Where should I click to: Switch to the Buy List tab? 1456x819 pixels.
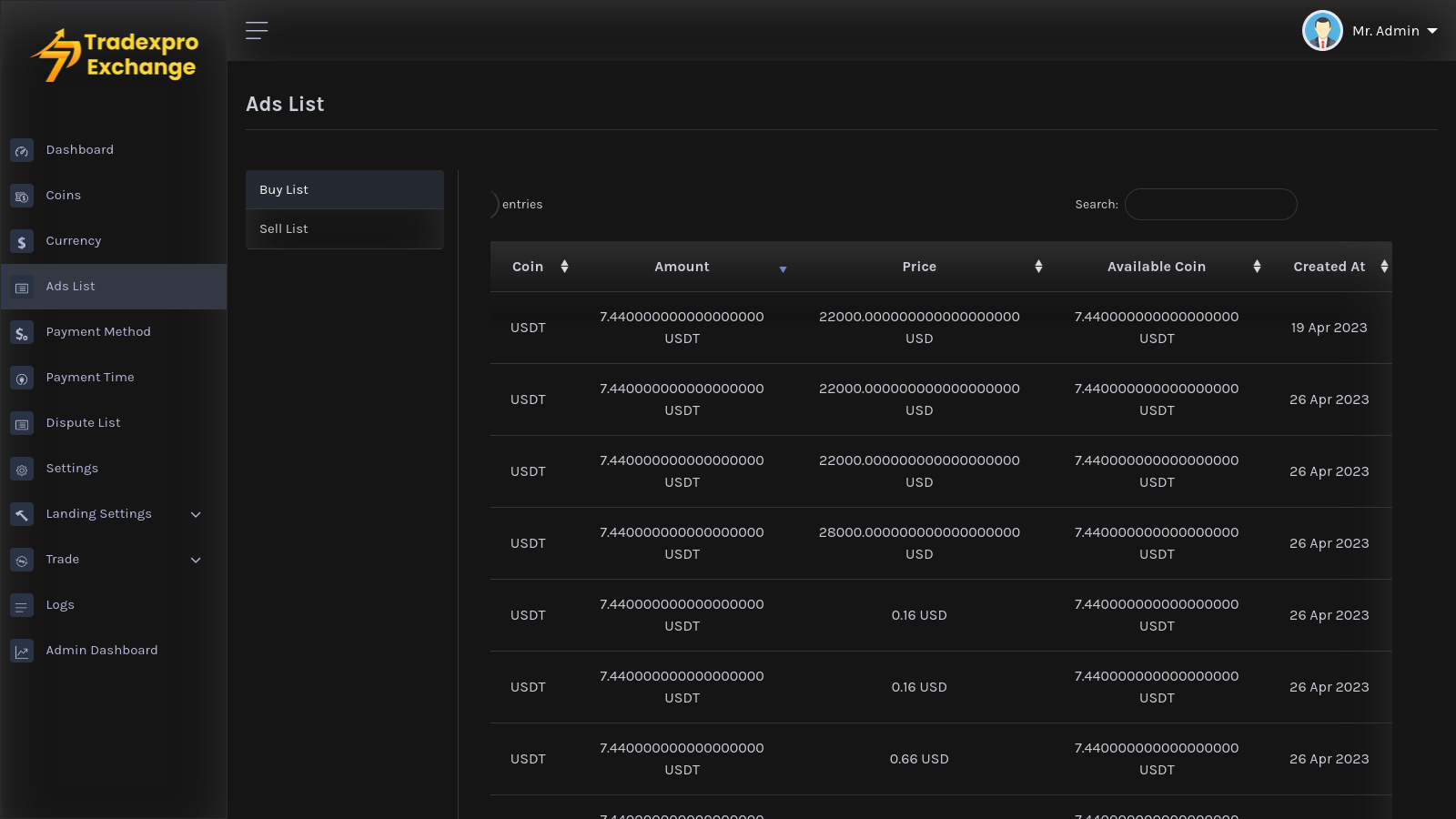pos(345,189)
